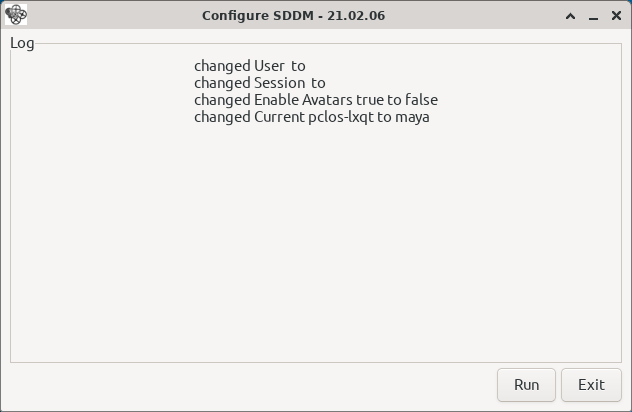Click the empty area below log entries
632x412 pixels.
click(316, 242)
